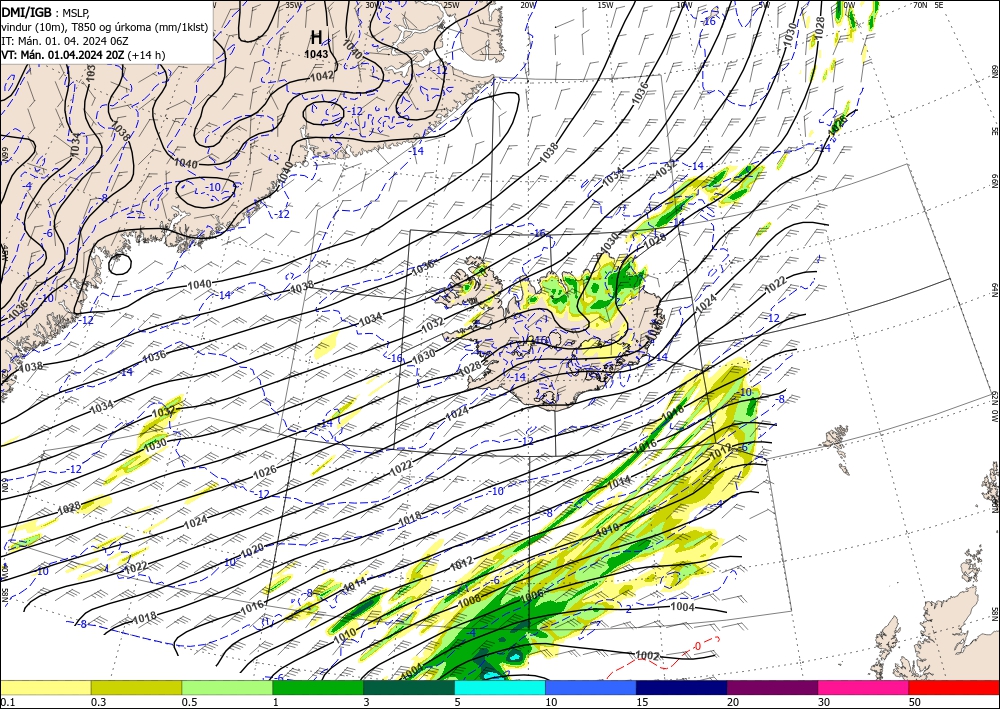The image size is (1000, 709).
Task: Click the '1002' isobar label
Action: [x=647, y=655]
